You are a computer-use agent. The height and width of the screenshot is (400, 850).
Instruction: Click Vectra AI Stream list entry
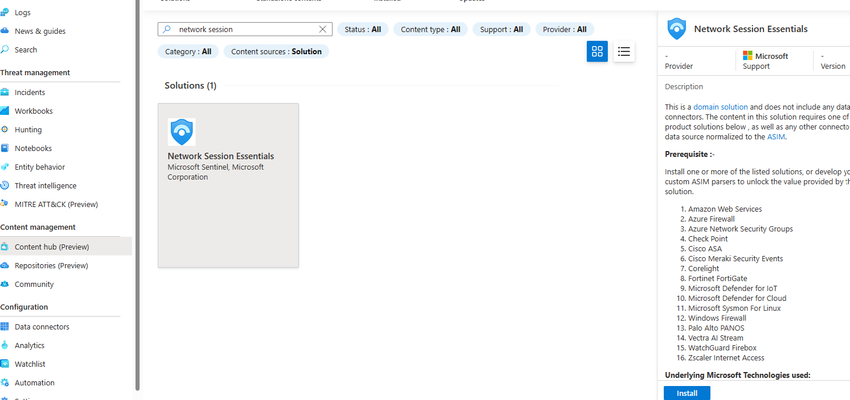pyautogui.click(x=716, y=338)
